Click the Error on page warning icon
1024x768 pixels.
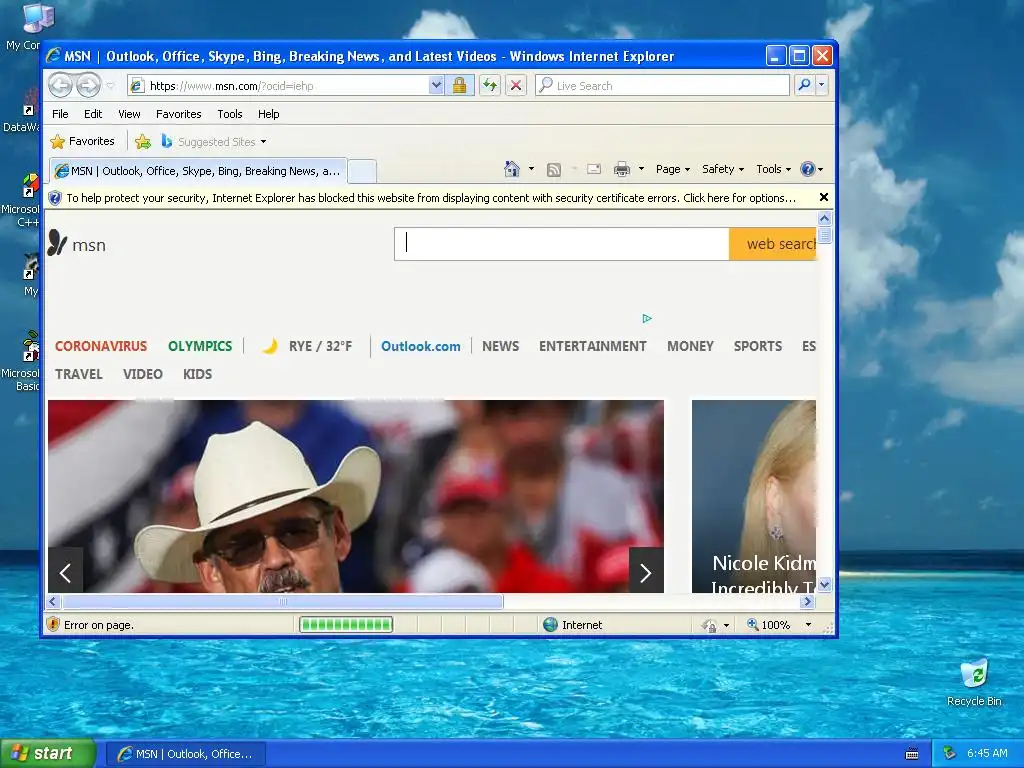(x=54, y=625)
